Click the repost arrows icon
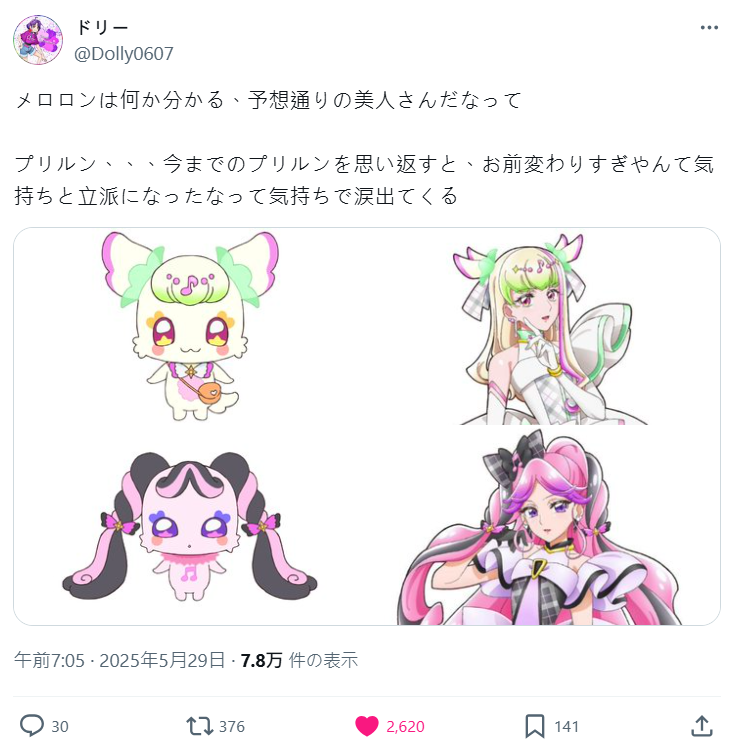 (199, 726)
